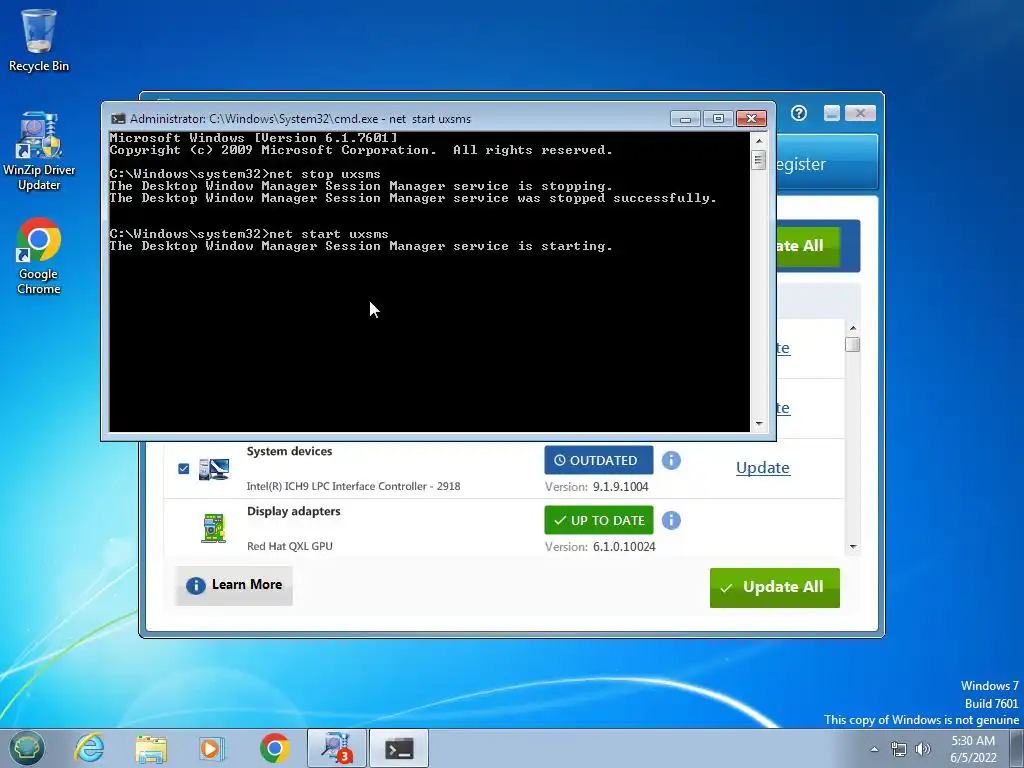Minimize the WinZip Driver Updater window
The image size is (1024, 768).
point(831,114)
